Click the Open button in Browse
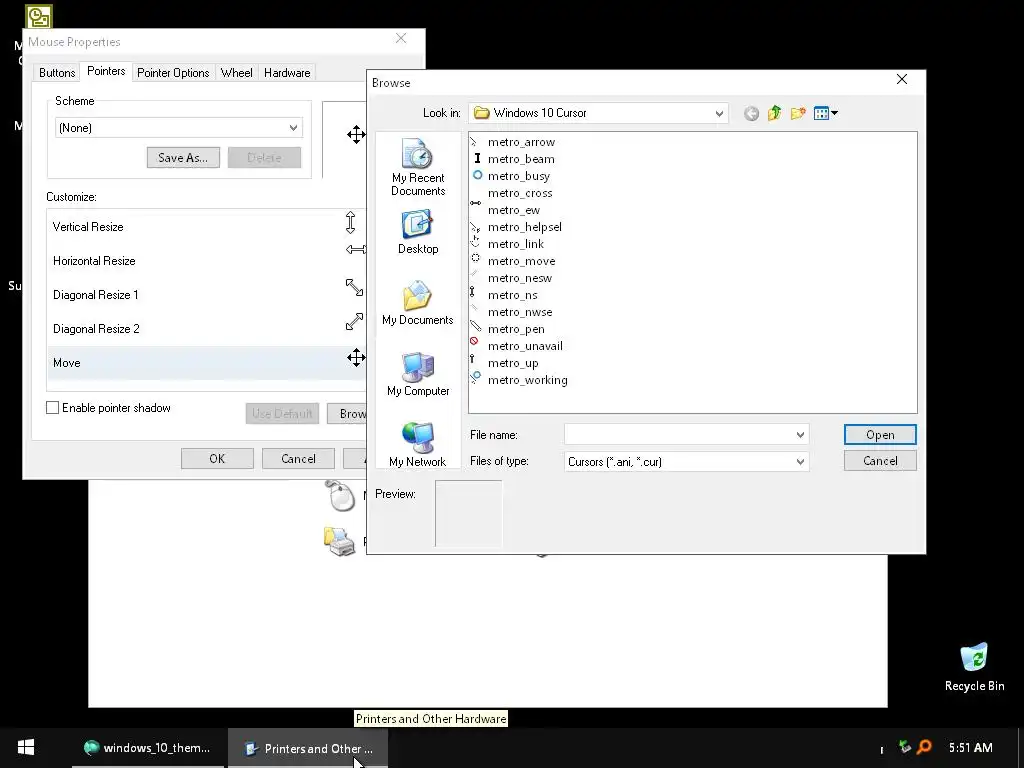 pyautogui.click(x=880, y=435)
